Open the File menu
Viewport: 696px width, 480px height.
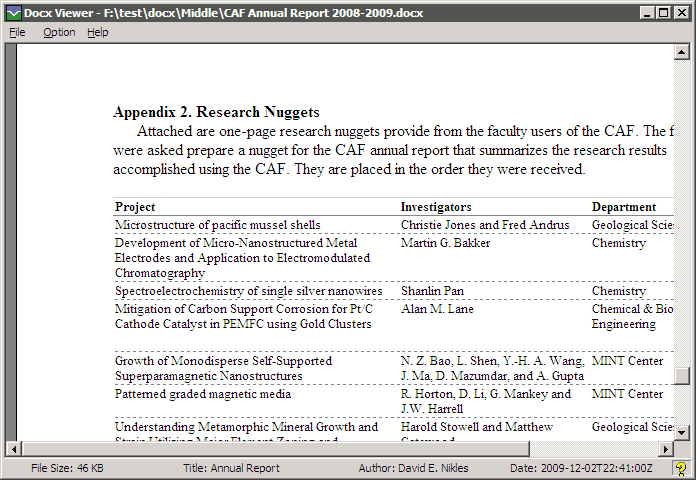pos(17,32)
